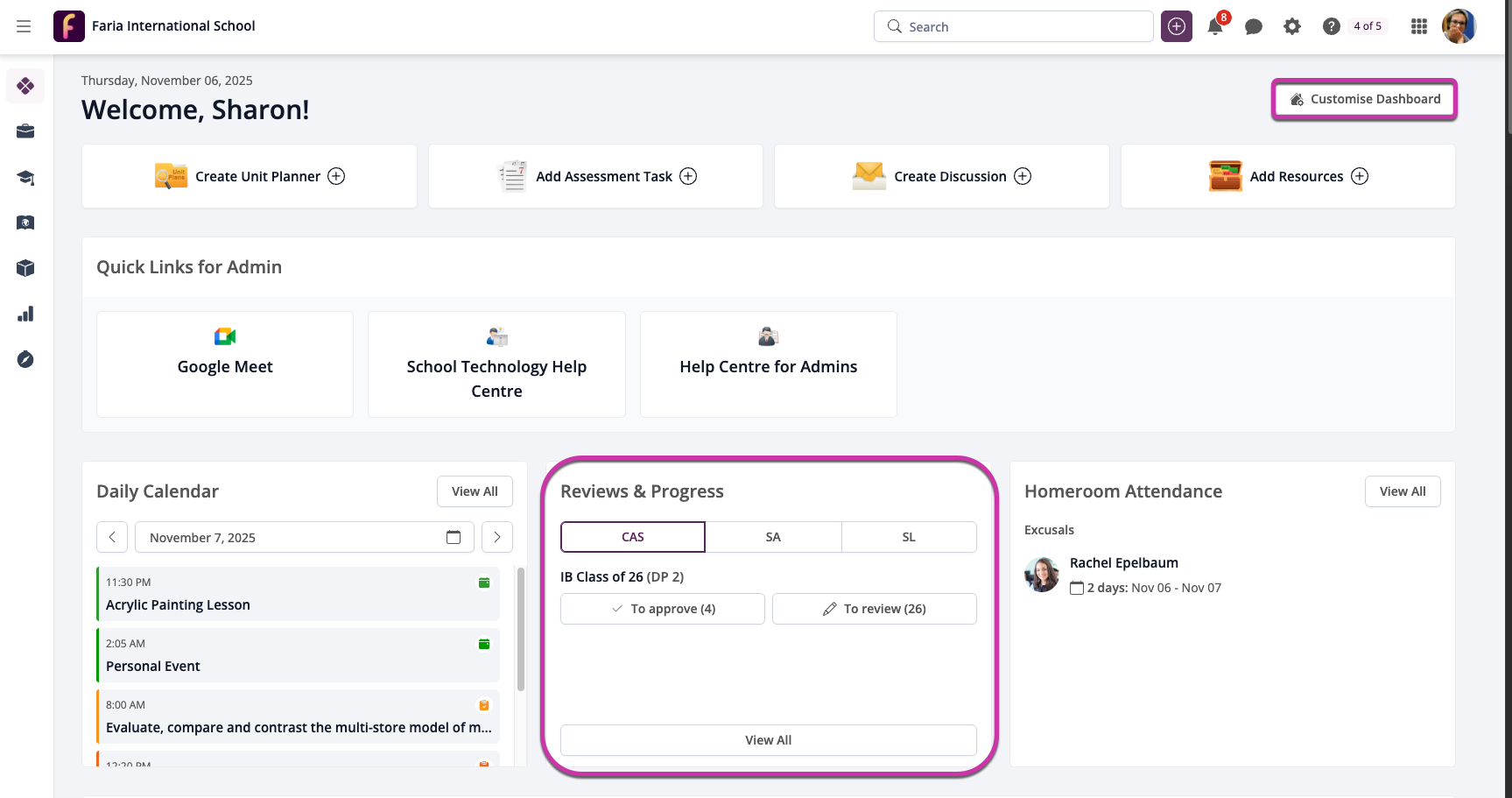This screenshot has height=798, width=1512.
Task: Click the settings gear icon
Action: pyautogui.click(x=1292, y=27)
